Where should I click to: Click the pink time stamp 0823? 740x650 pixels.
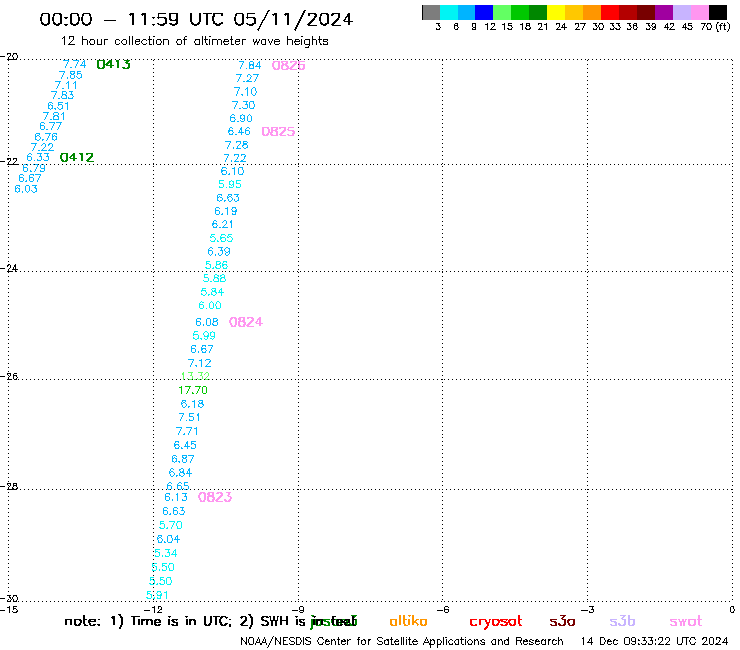tap(215, 497)
